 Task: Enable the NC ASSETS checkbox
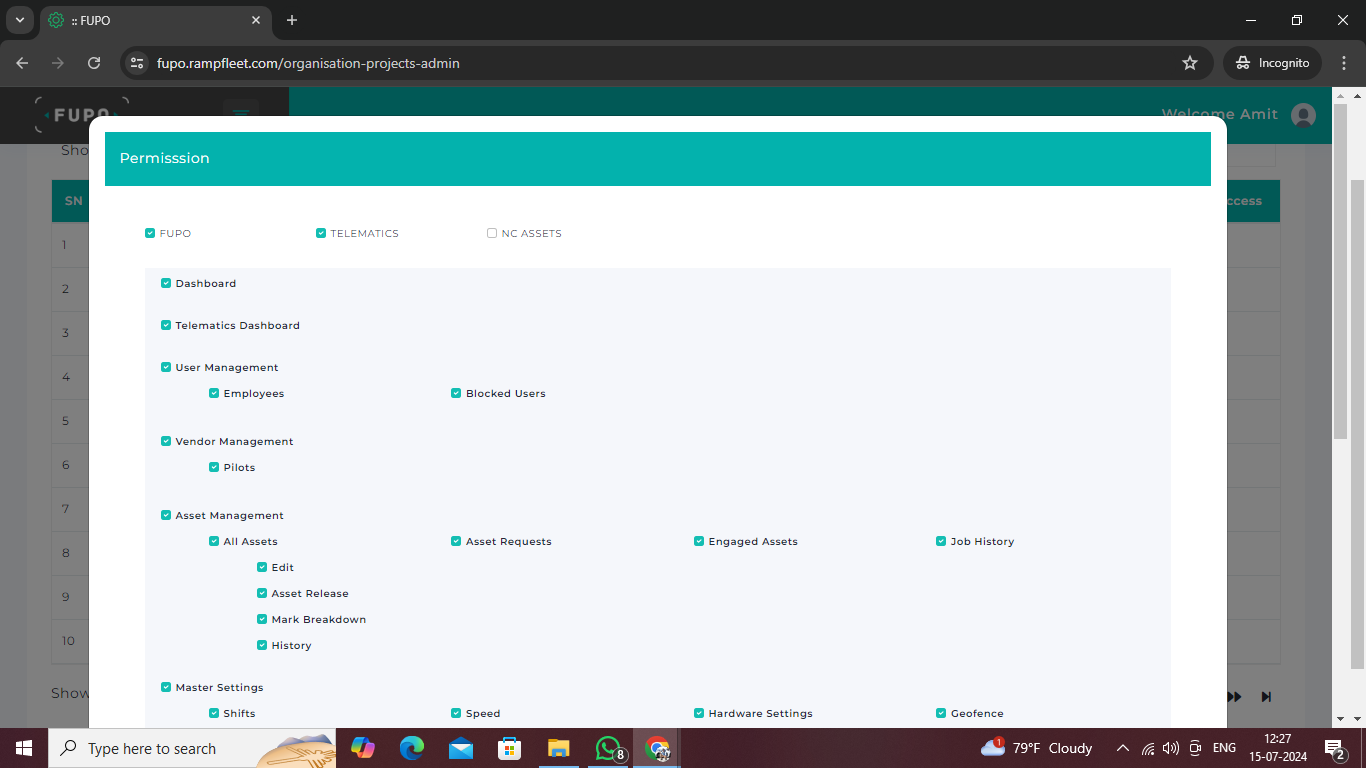coord(491,232)
